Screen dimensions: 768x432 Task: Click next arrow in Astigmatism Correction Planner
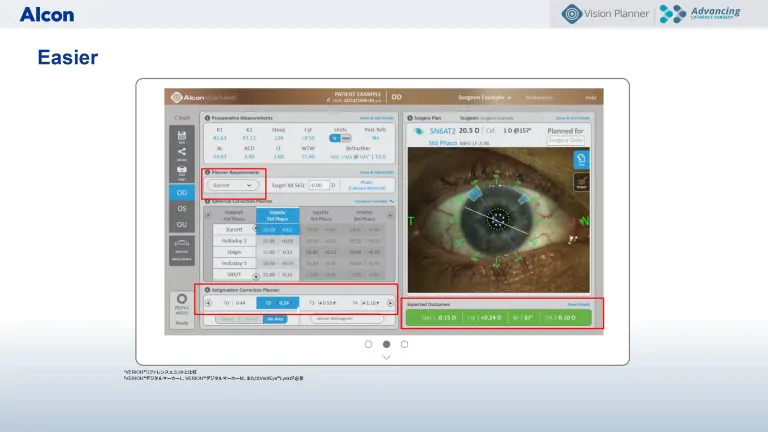tap(390, 303)
